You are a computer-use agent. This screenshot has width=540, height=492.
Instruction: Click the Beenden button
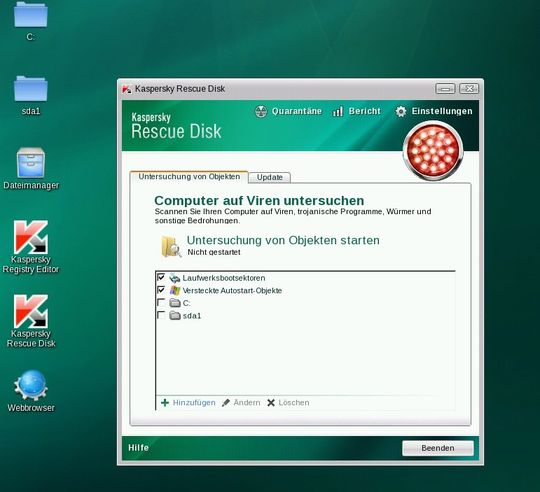(438, 448)
